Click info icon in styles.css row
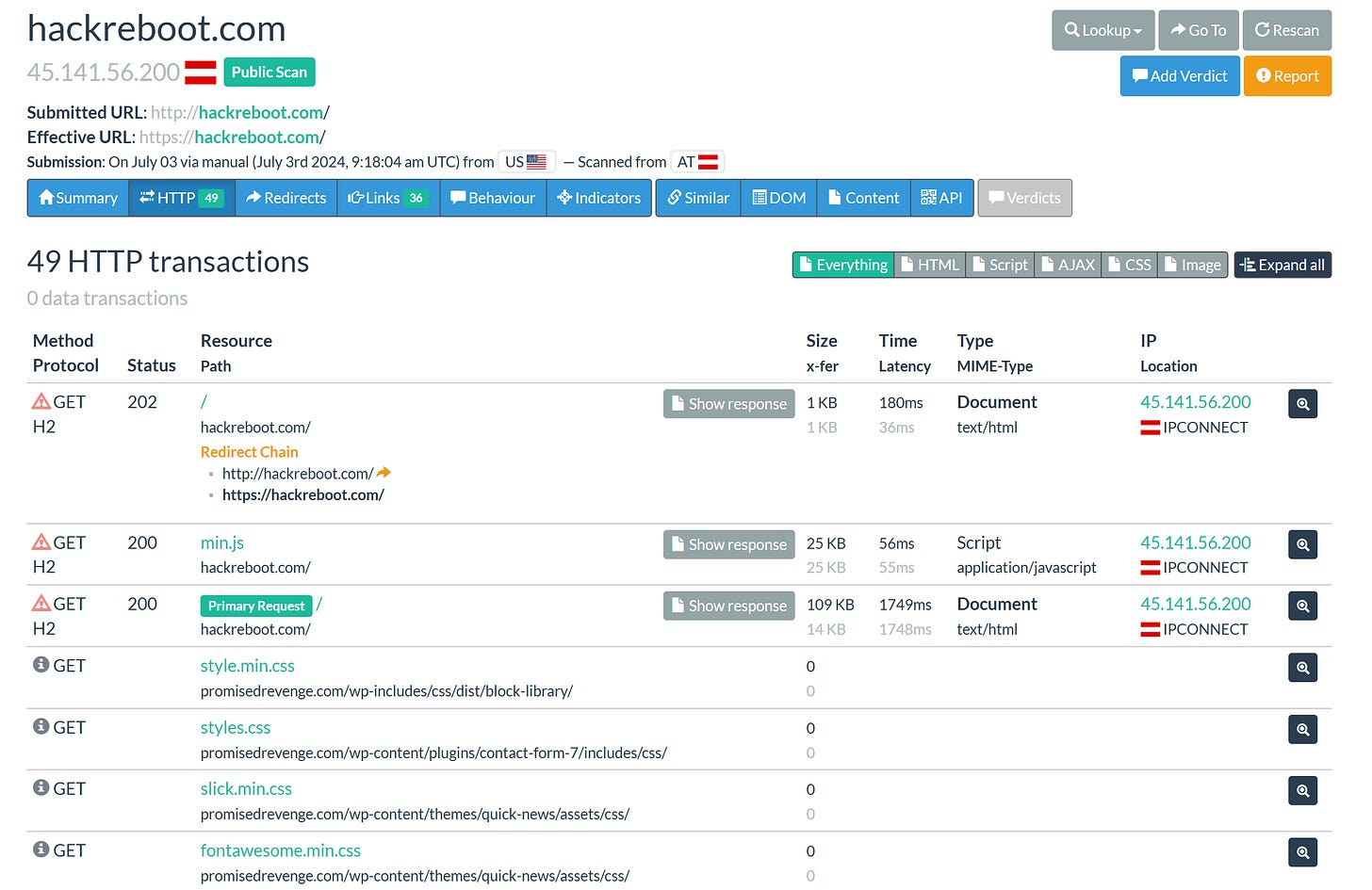Viewport: 1372px width, 890px height. pos(41,726)
